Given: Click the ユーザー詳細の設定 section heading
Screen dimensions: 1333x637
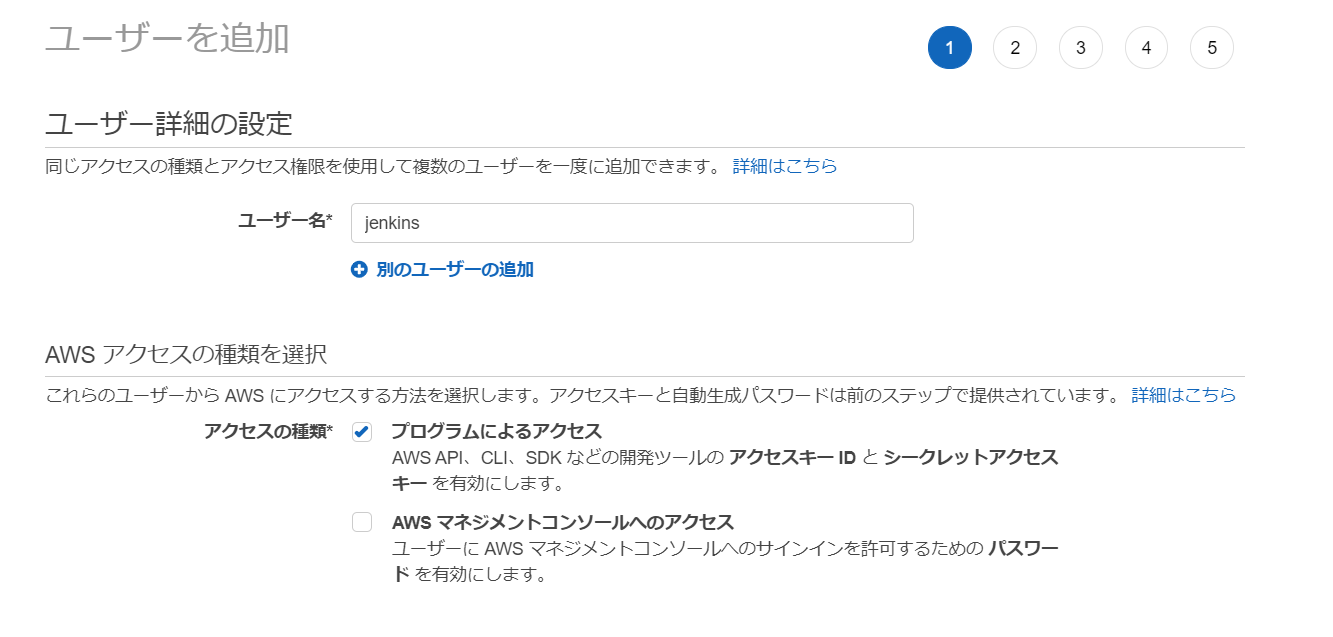Looking at the screenshot, I should (169, 124).
